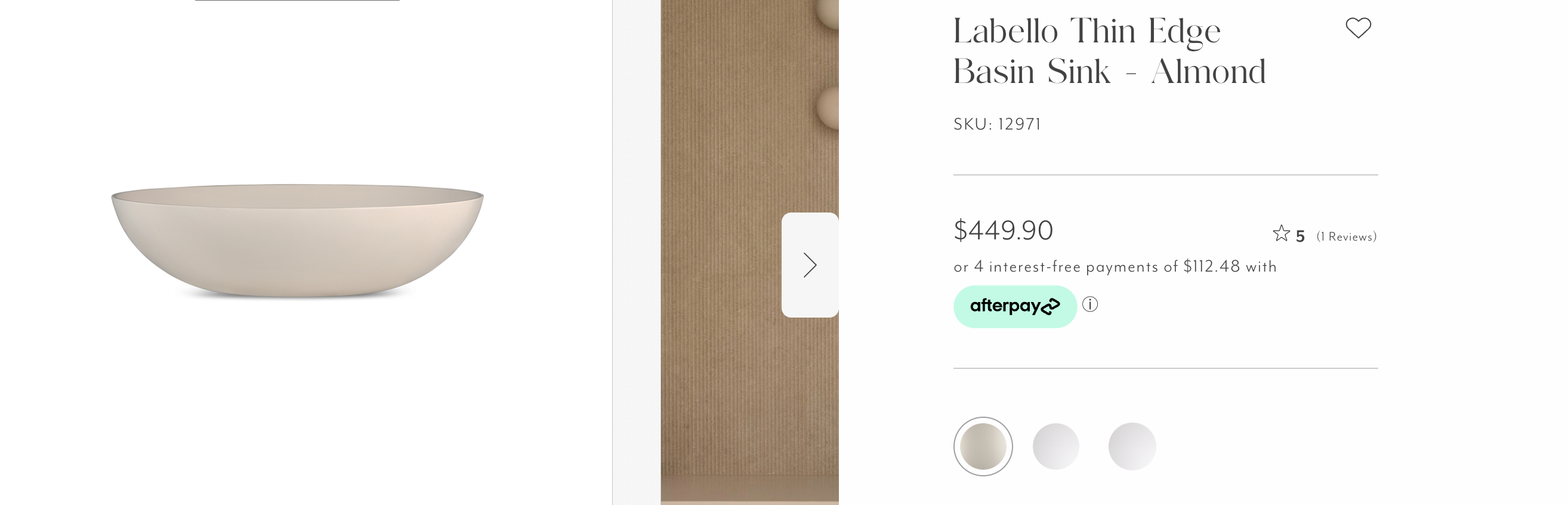
Task: Click the $449.90 price
Action: [1003, 230]
